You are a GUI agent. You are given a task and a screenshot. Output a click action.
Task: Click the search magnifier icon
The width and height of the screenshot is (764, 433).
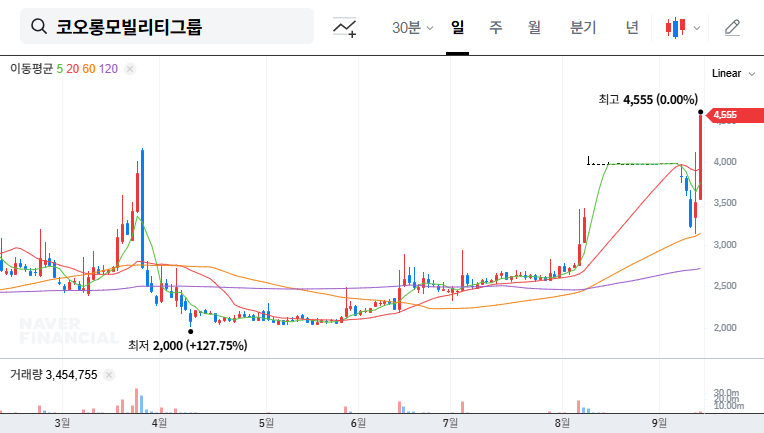(x=38, y=26)
